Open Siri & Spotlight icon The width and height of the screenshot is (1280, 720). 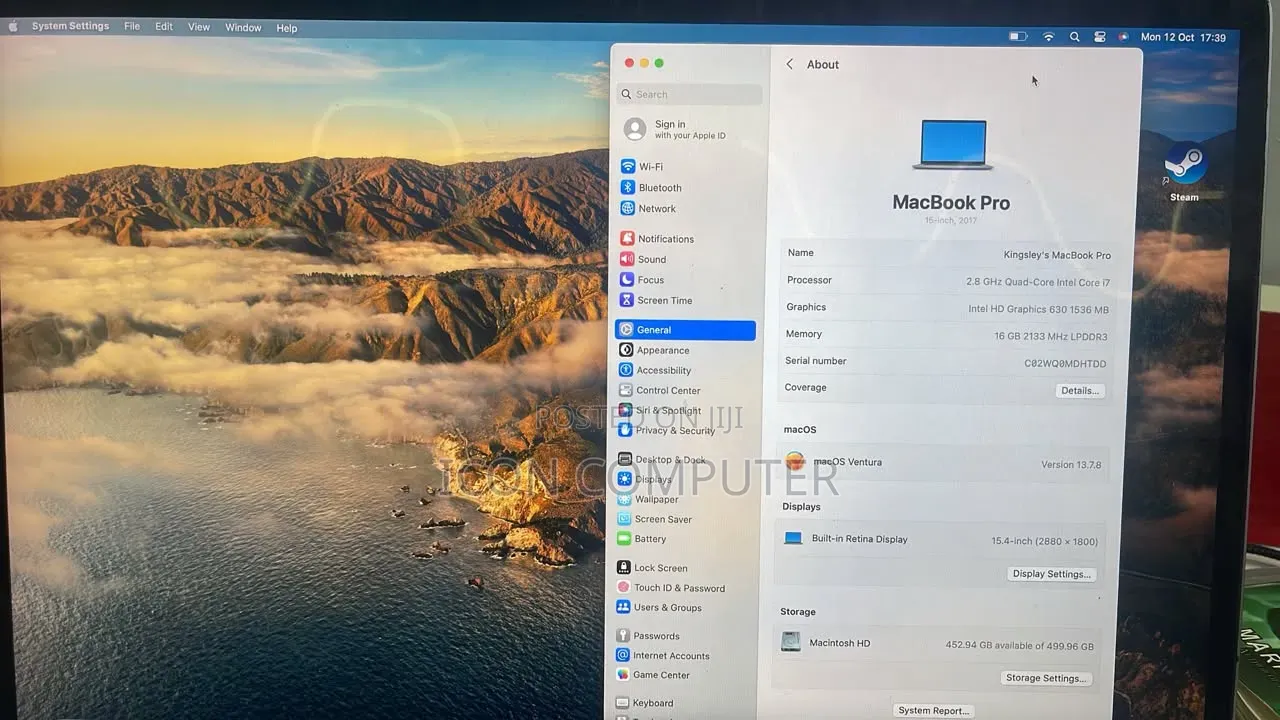tap(626, 410)
